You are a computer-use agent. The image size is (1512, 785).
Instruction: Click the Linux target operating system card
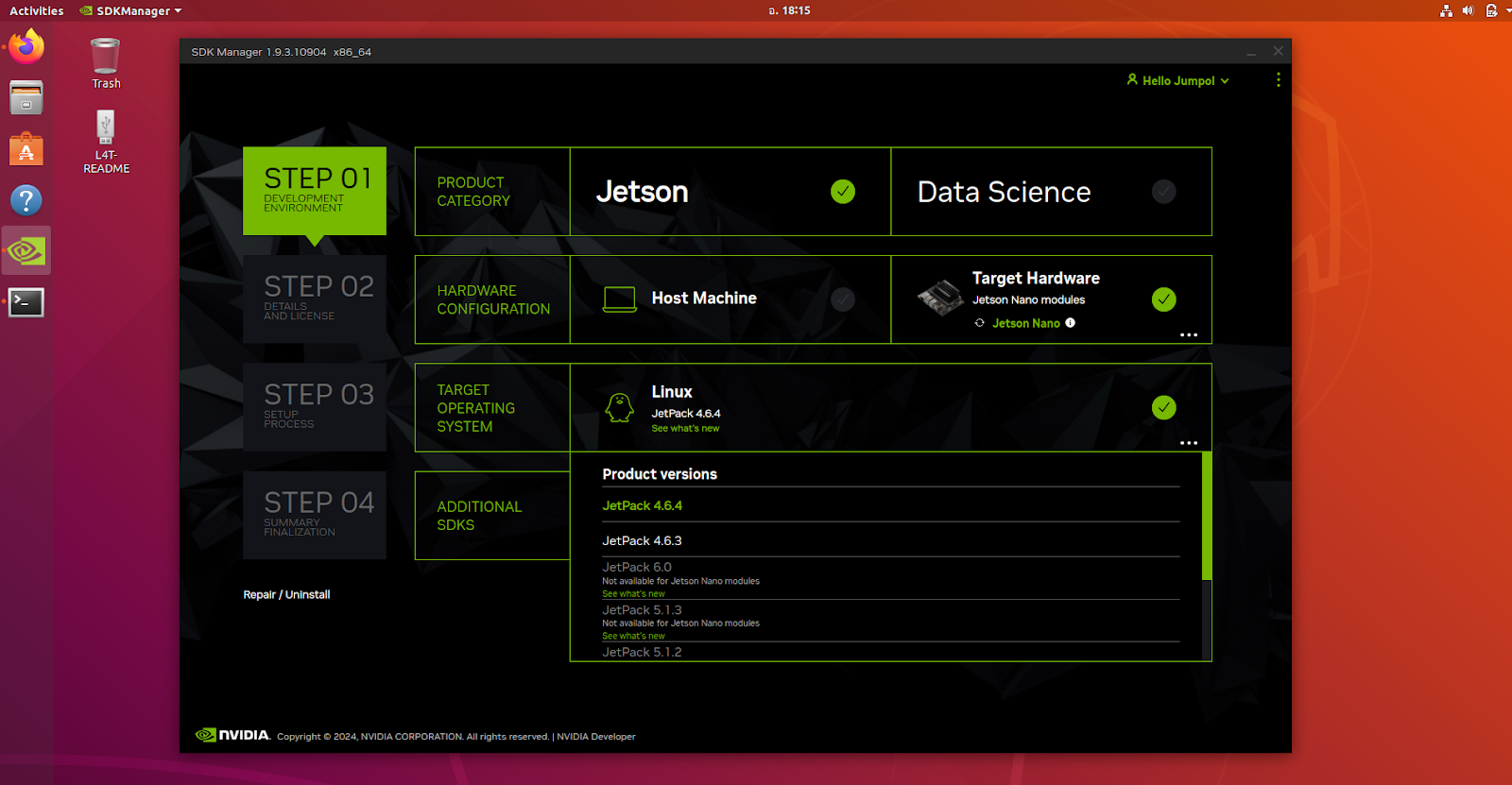(891, 407)
